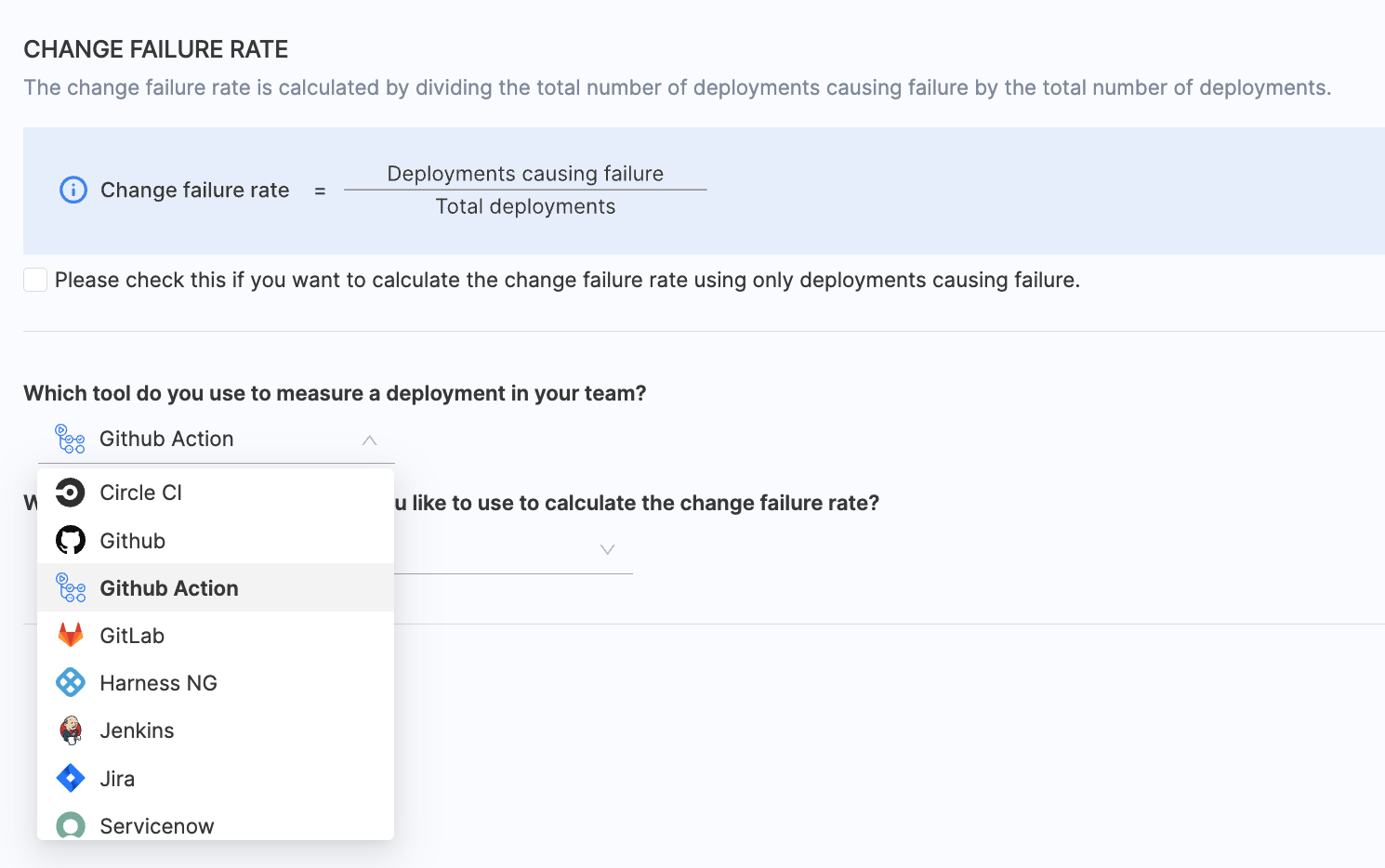Click the info icon beside Change failure rate

pos(73,190)
